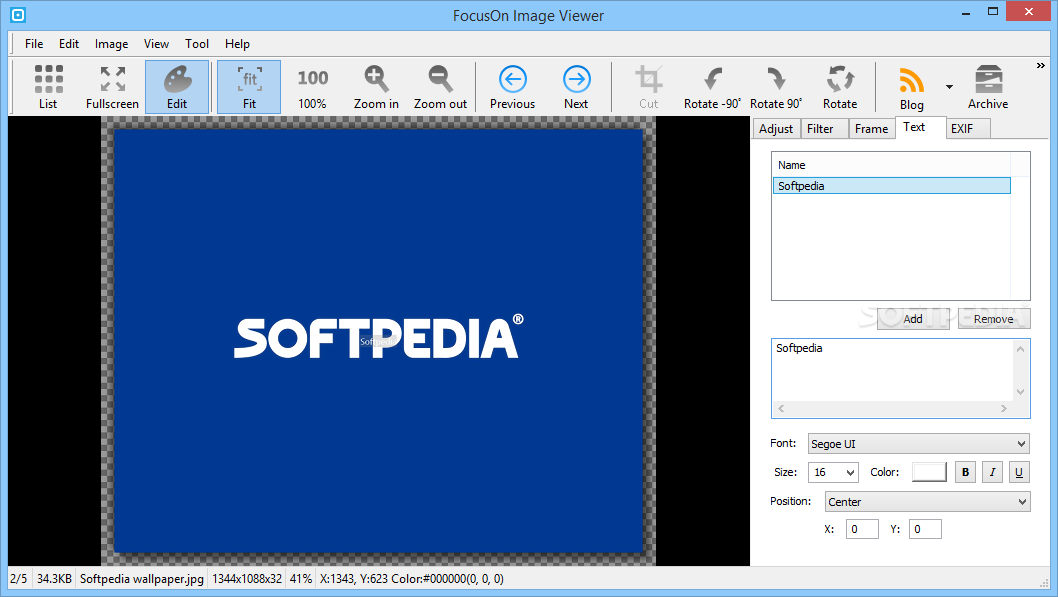Click the 41% zoom status entry
1058x597 pixels.
coord(301,579)
